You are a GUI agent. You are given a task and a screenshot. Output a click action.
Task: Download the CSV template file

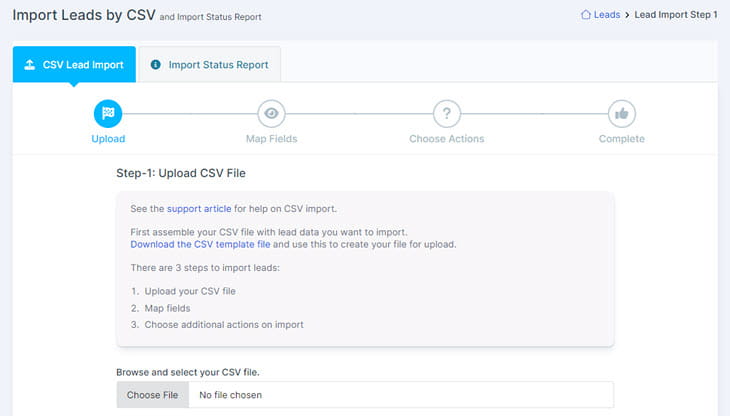(200, 244)
